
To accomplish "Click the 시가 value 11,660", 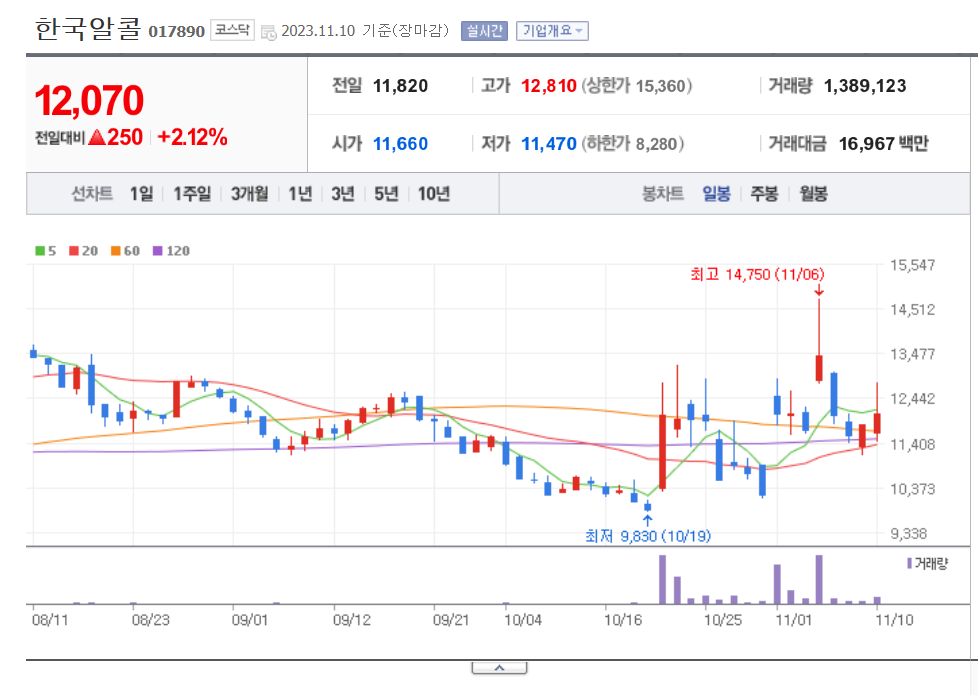I will click(x=400, y=144).
